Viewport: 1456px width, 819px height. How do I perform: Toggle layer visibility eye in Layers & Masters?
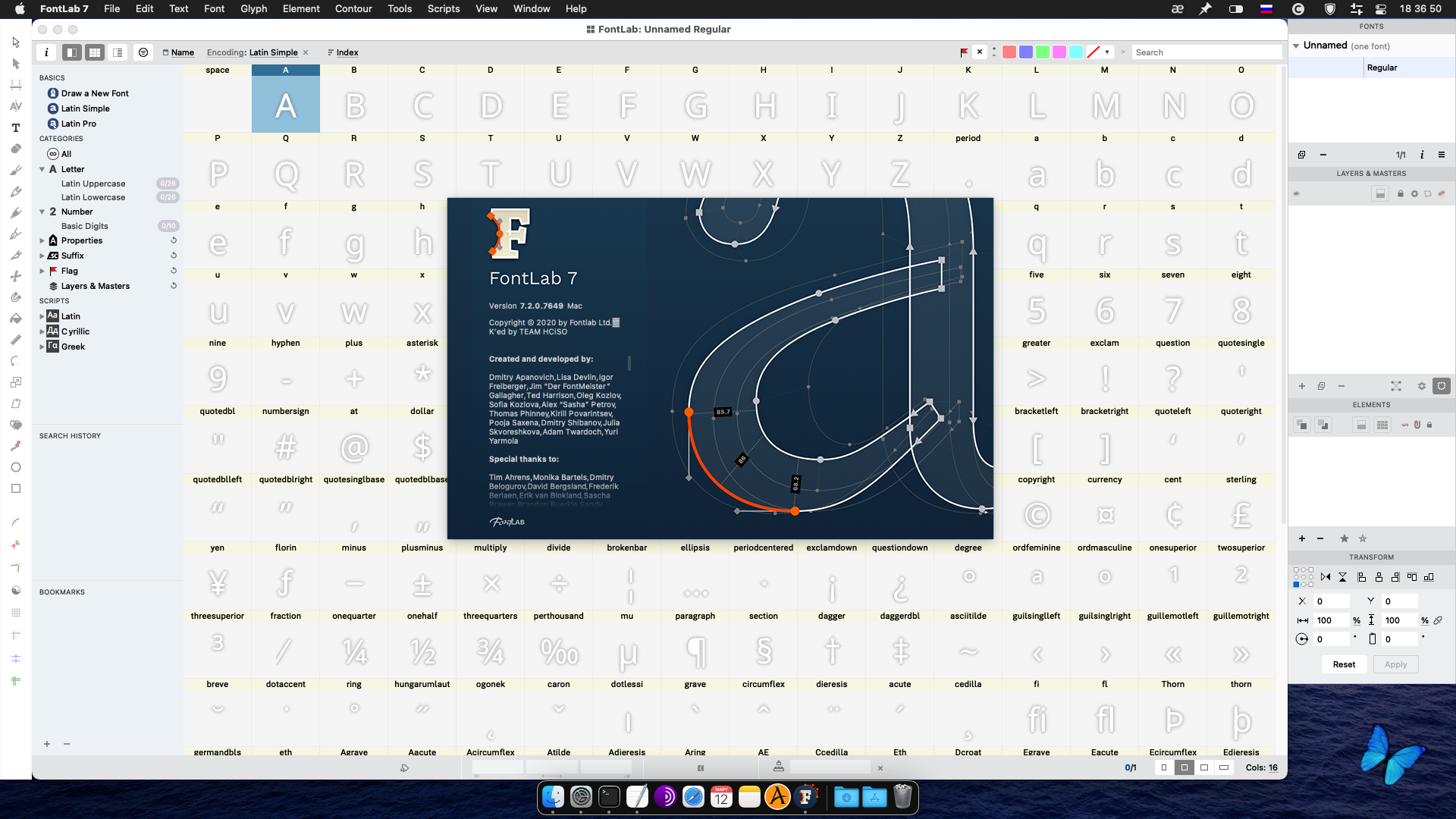[x=1296, y=194]
